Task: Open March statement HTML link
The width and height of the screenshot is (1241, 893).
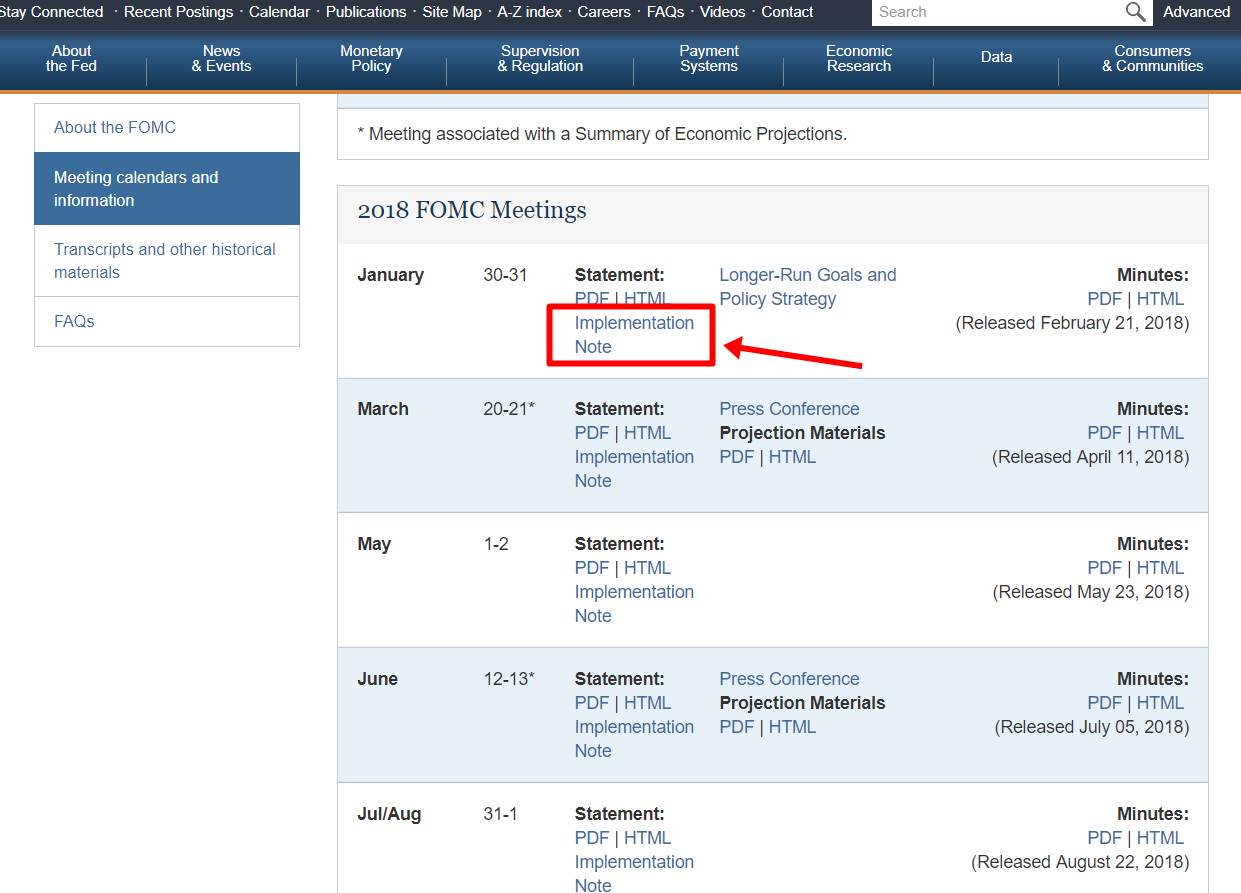Action: (x=647, y=433)
